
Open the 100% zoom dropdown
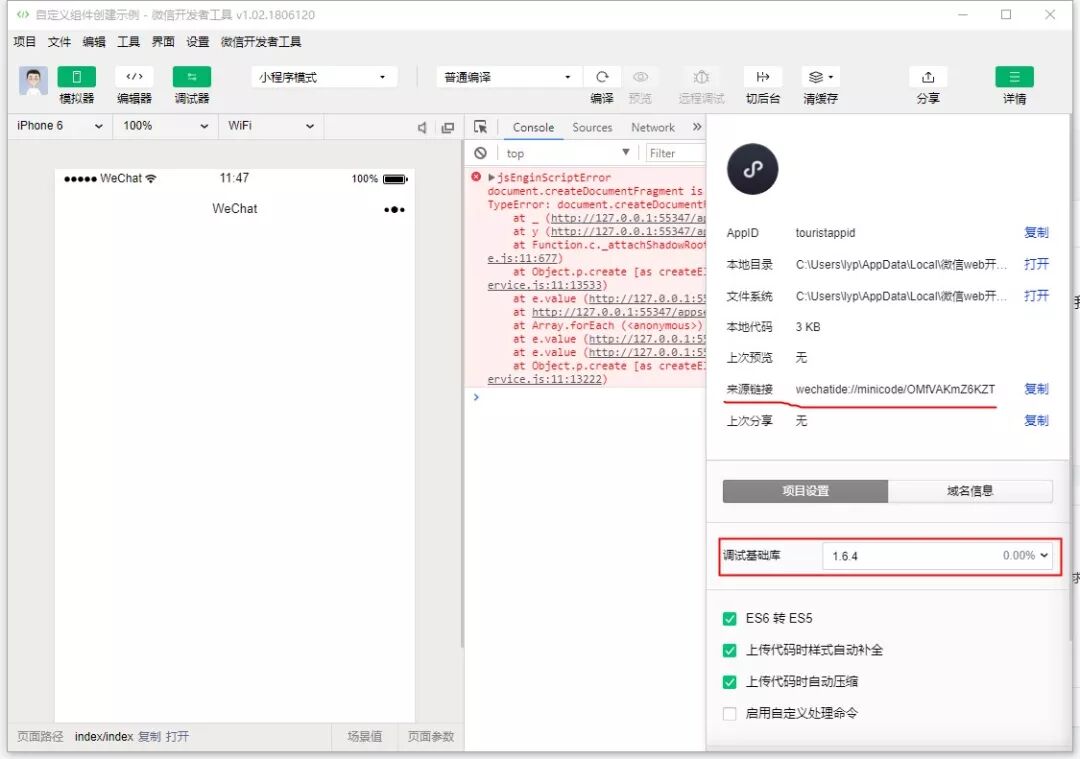click(165, 126)
